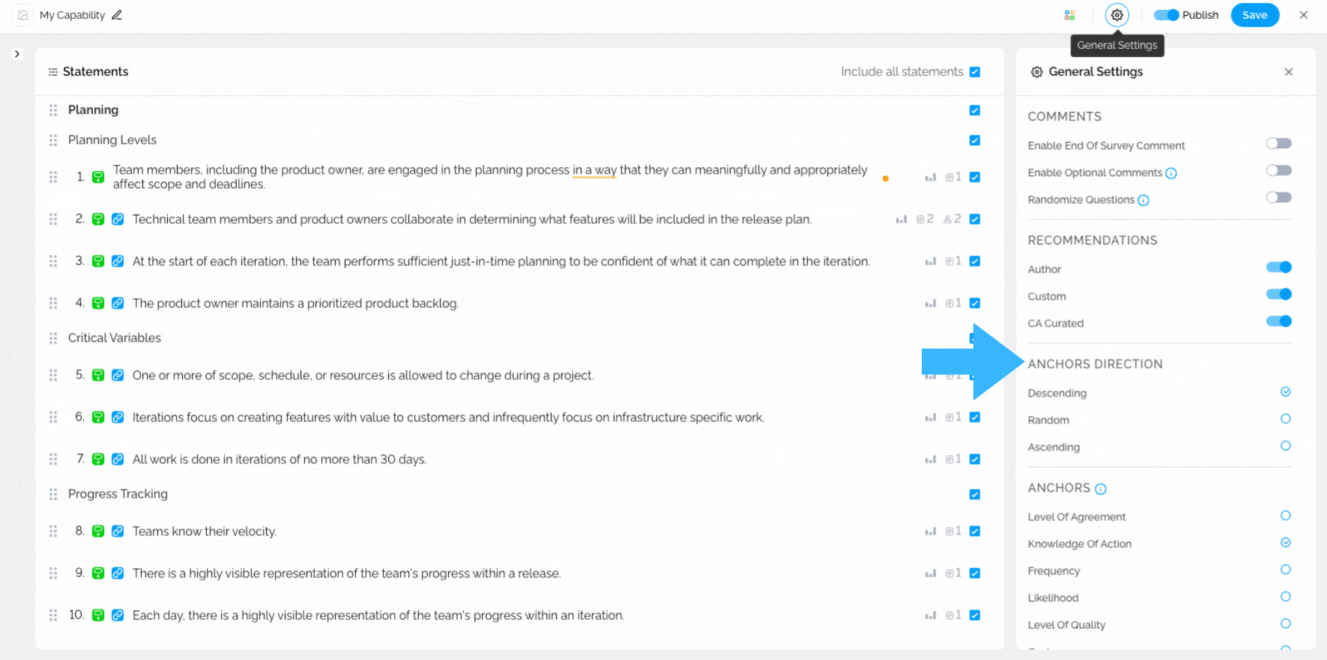Uncheck the Include all statements checkbox
Image resolution: width=1327 pixels, height=660 pixels.
(975, 72)
